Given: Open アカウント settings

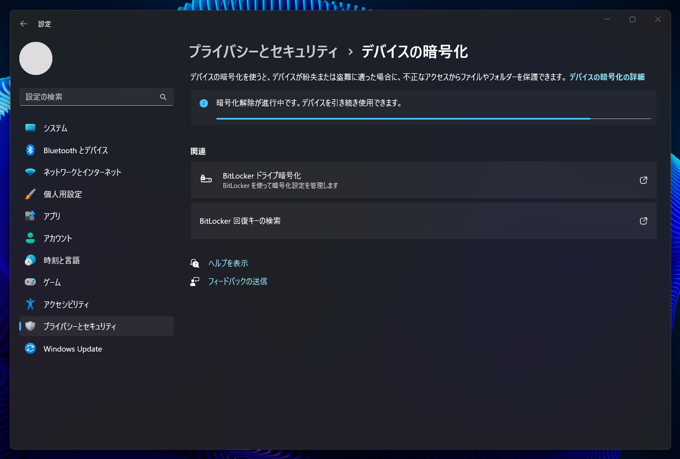Looking at the screenshot, I should (96, 238).
